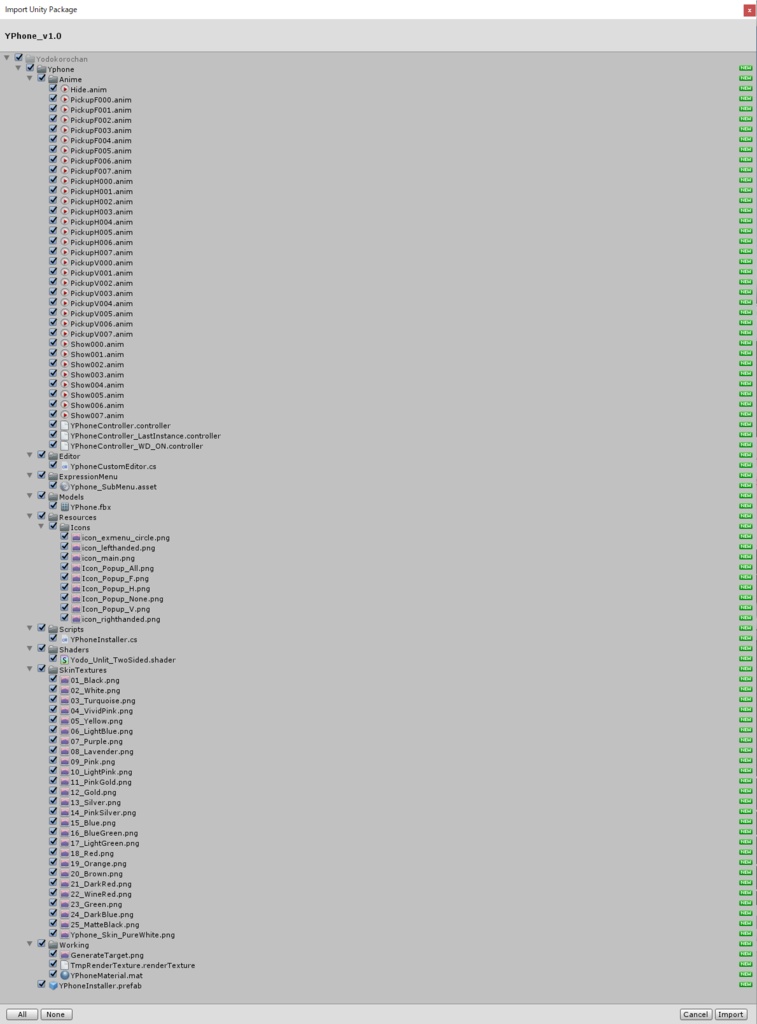The height and width of the screenshot is (1024, 757).
Task: Collapse the Yphone folder
Action: click(x=18, y=69)
